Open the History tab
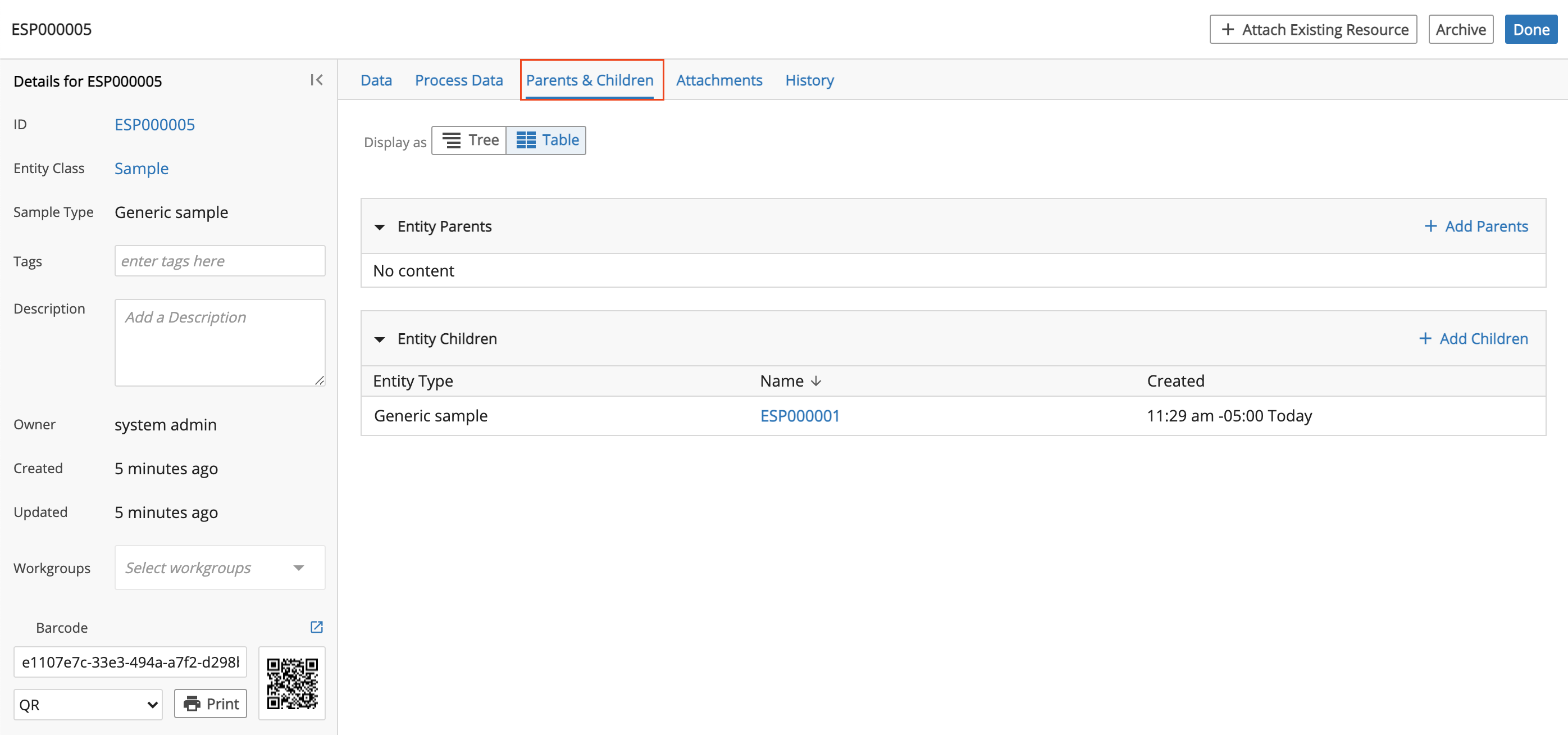1568x735 pixels. pos(810,80)
